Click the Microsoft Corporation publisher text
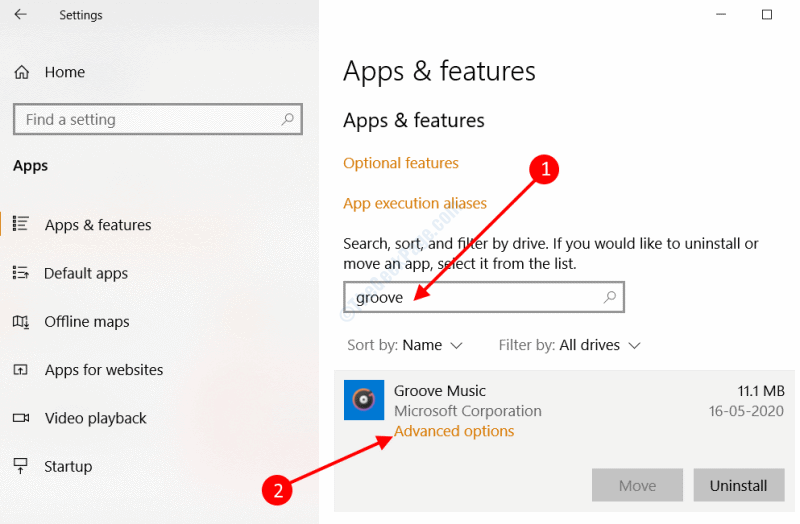 pos(468,411)
